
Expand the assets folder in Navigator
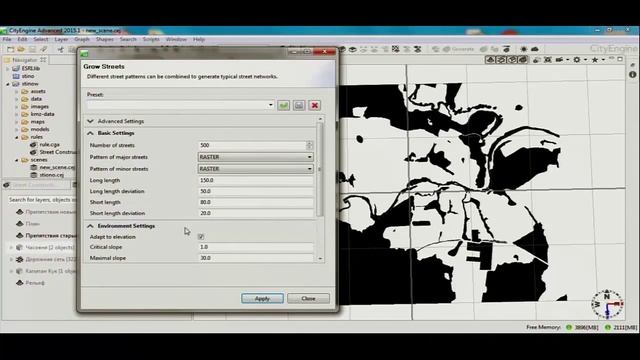(17, 91)
